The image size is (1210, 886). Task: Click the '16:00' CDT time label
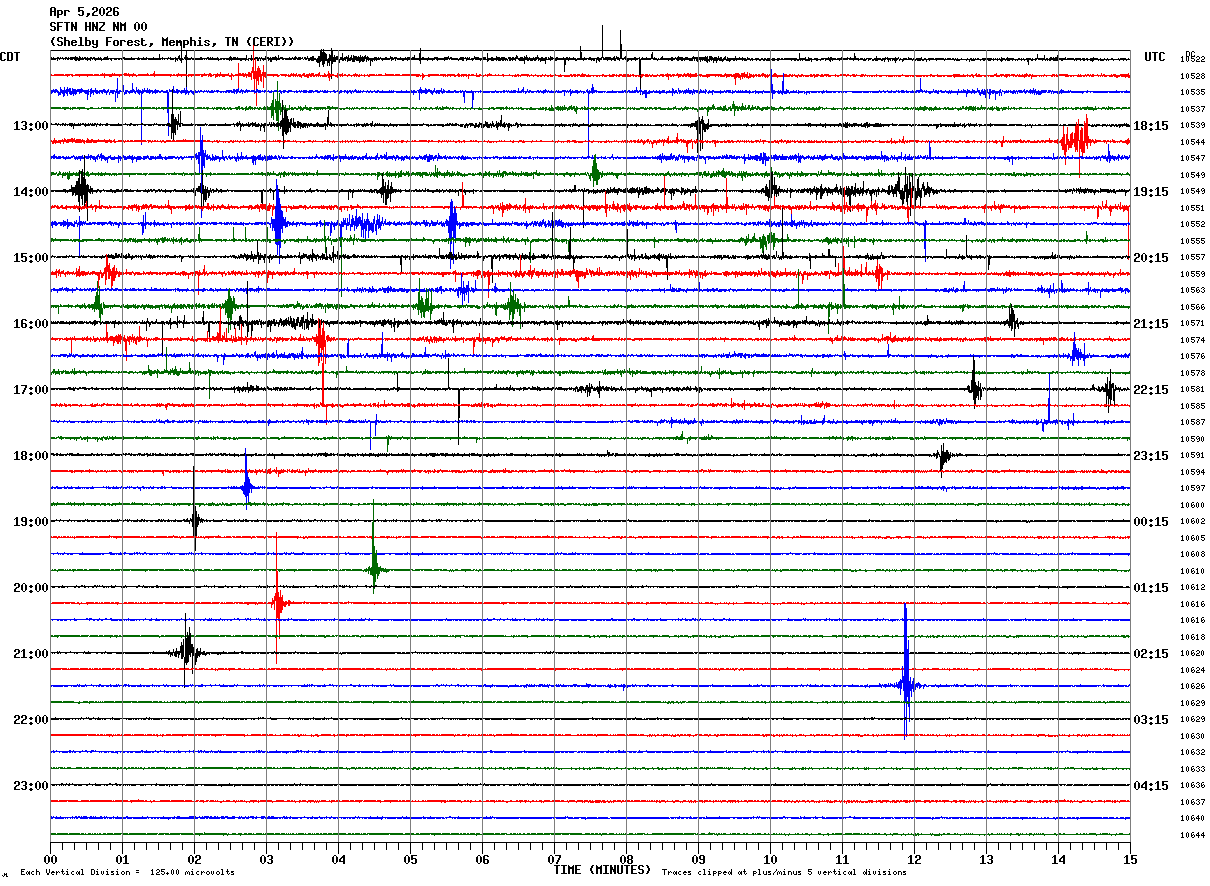click(31, 324)
